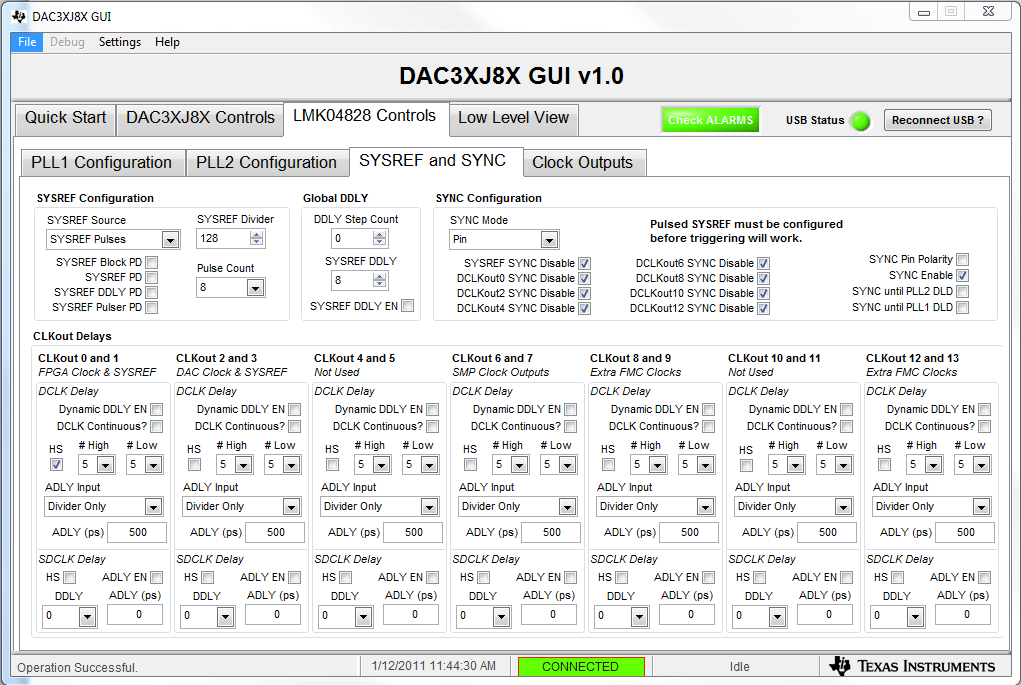Expand CLKout 6 and 7 ADLY Input dropdown

[567, 507]
